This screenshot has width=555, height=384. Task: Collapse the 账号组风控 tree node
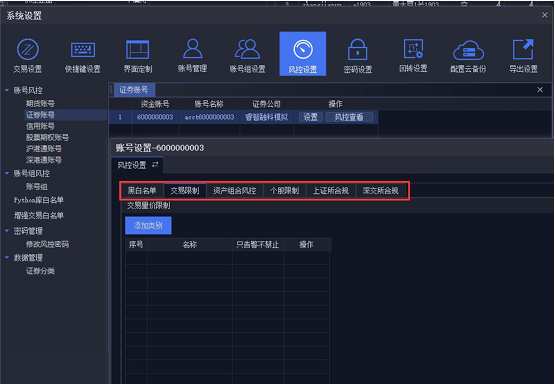[7, 173]
